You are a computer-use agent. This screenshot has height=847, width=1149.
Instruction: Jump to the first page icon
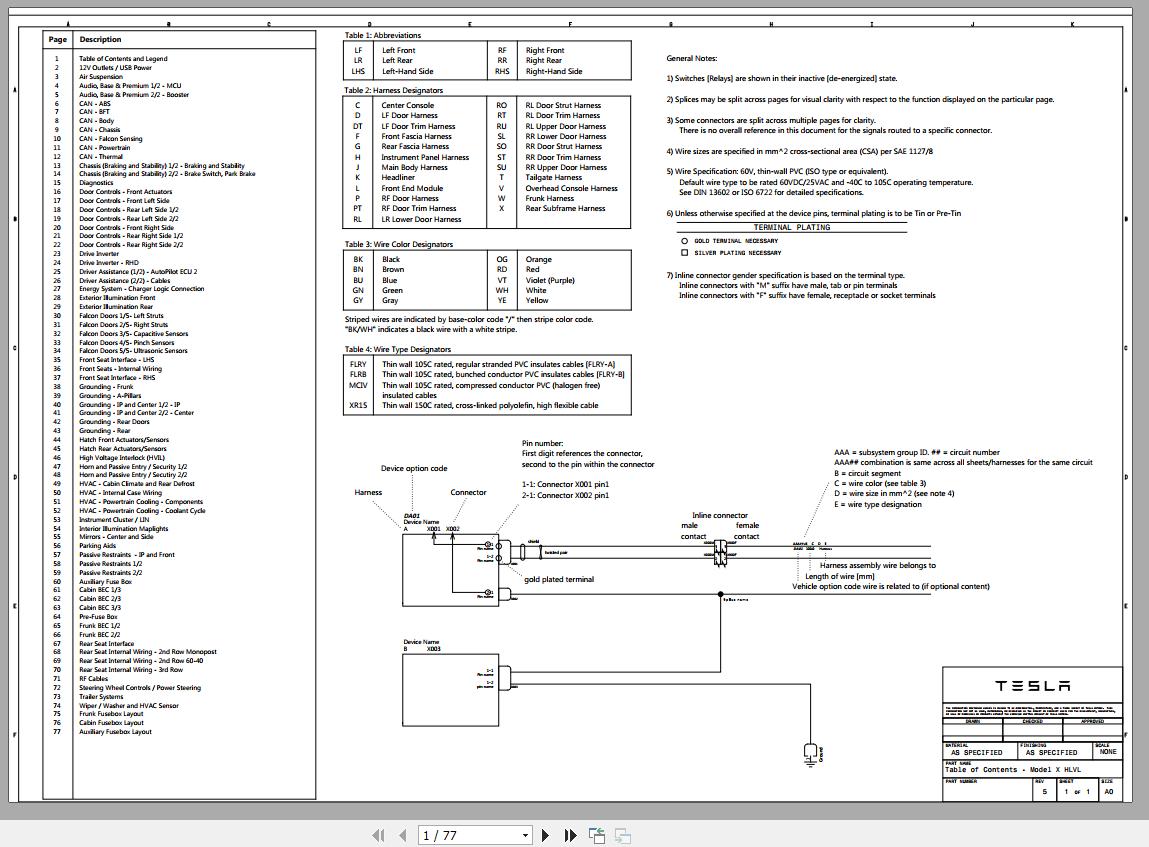click(378, 834)
